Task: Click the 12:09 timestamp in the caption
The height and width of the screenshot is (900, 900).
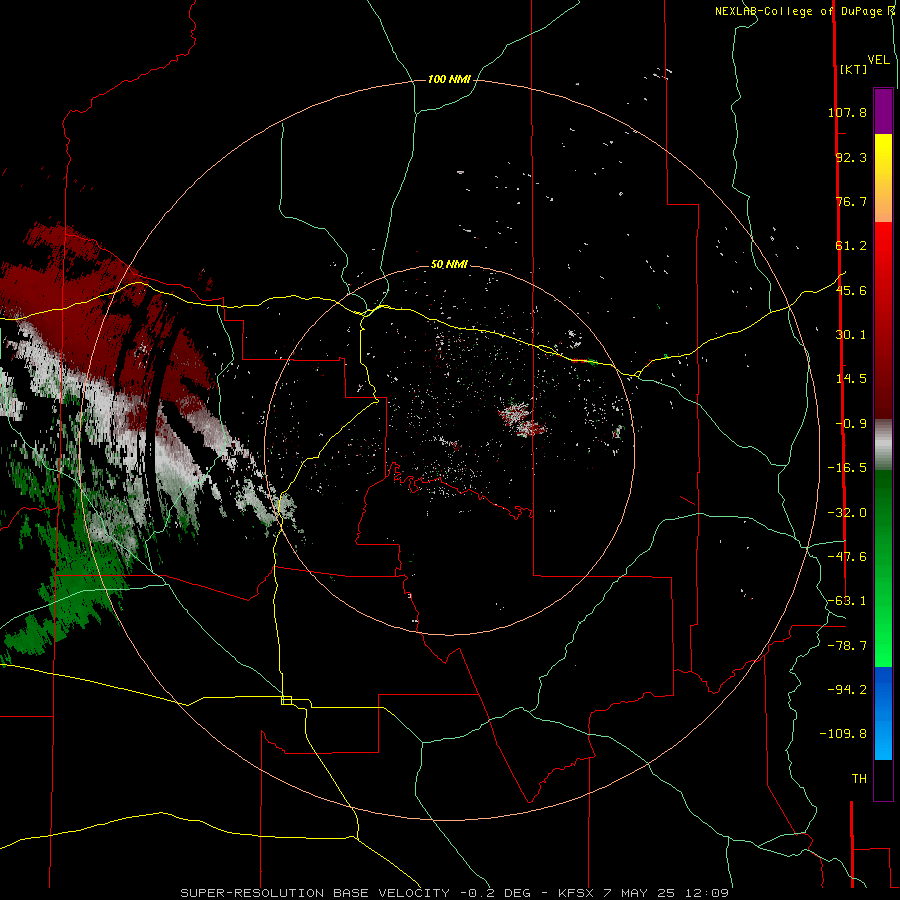Action: (x=709, y=893)
